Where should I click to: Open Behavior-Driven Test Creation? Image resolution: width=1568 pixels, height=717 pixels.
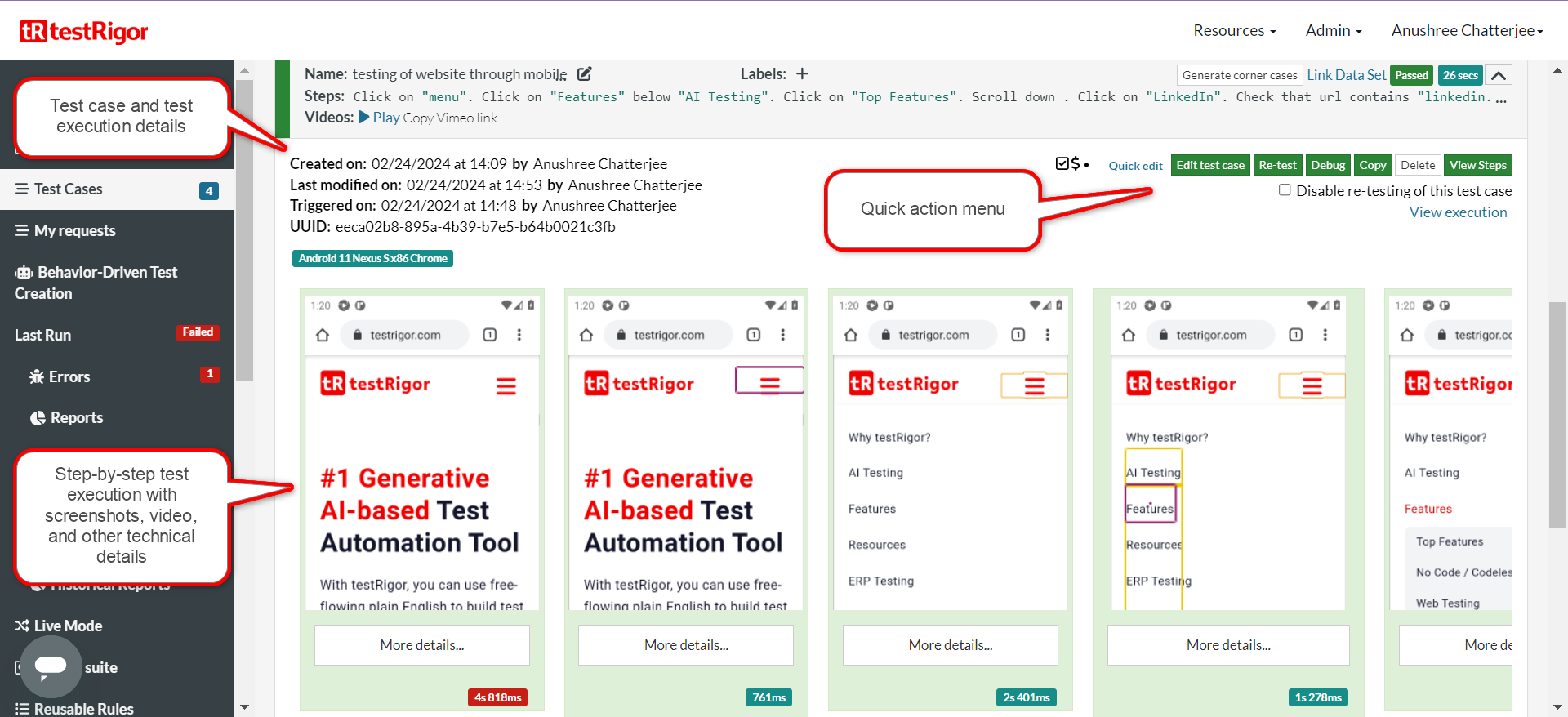pyautogui.click(x=96, y=283)
